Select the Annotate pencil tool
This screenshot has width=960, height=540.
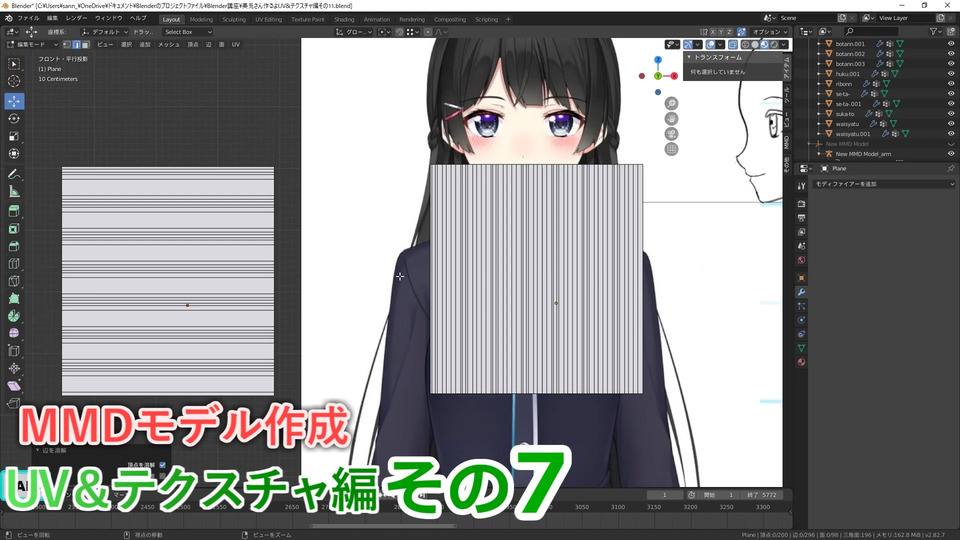point(13,174)
